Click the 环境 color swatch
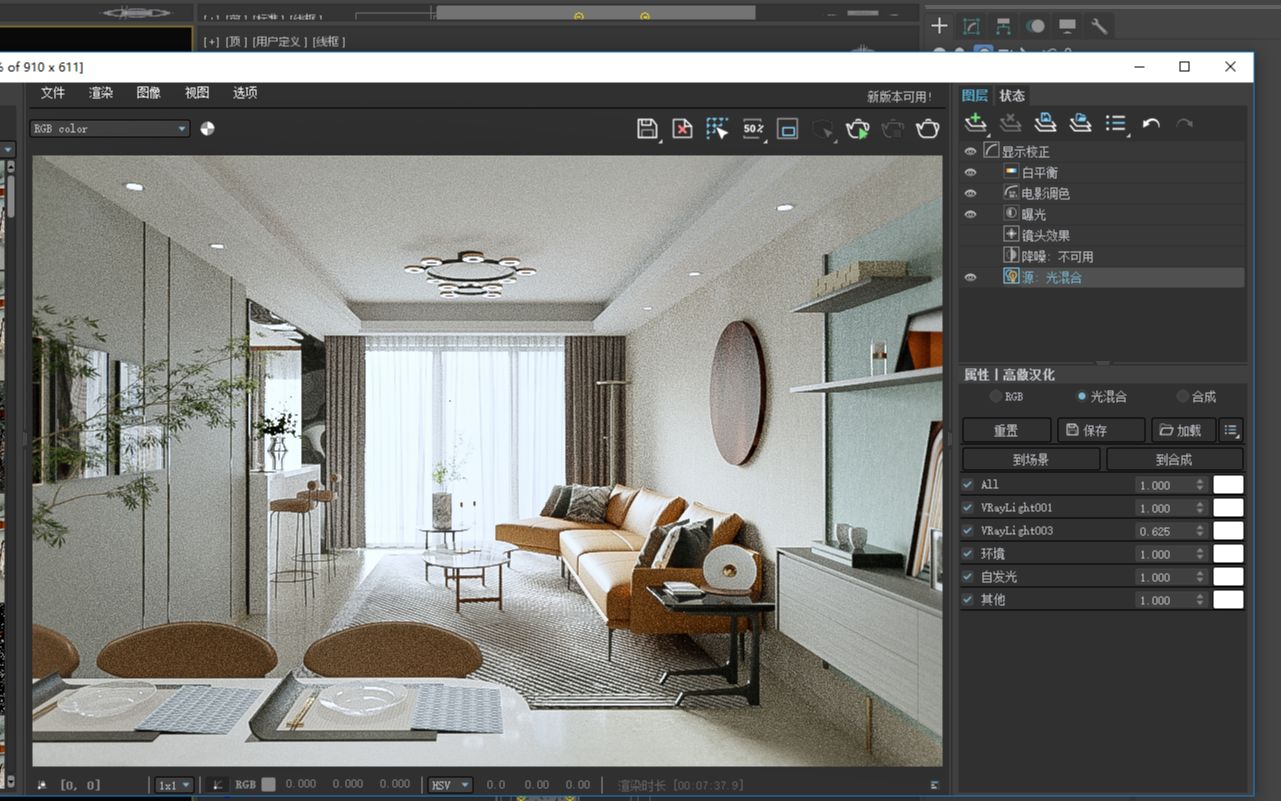The height and width of the screenshot is (801, 1281). pos(1227,553)
